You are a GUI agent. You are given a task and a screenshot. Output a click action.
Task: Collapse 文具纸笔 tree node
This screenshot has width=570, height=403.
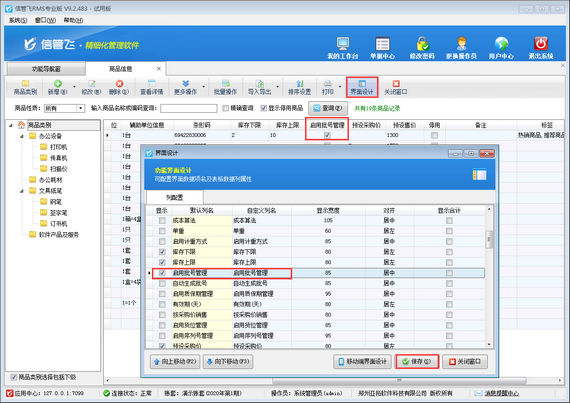pyautogui.click(x=22, y=191)
